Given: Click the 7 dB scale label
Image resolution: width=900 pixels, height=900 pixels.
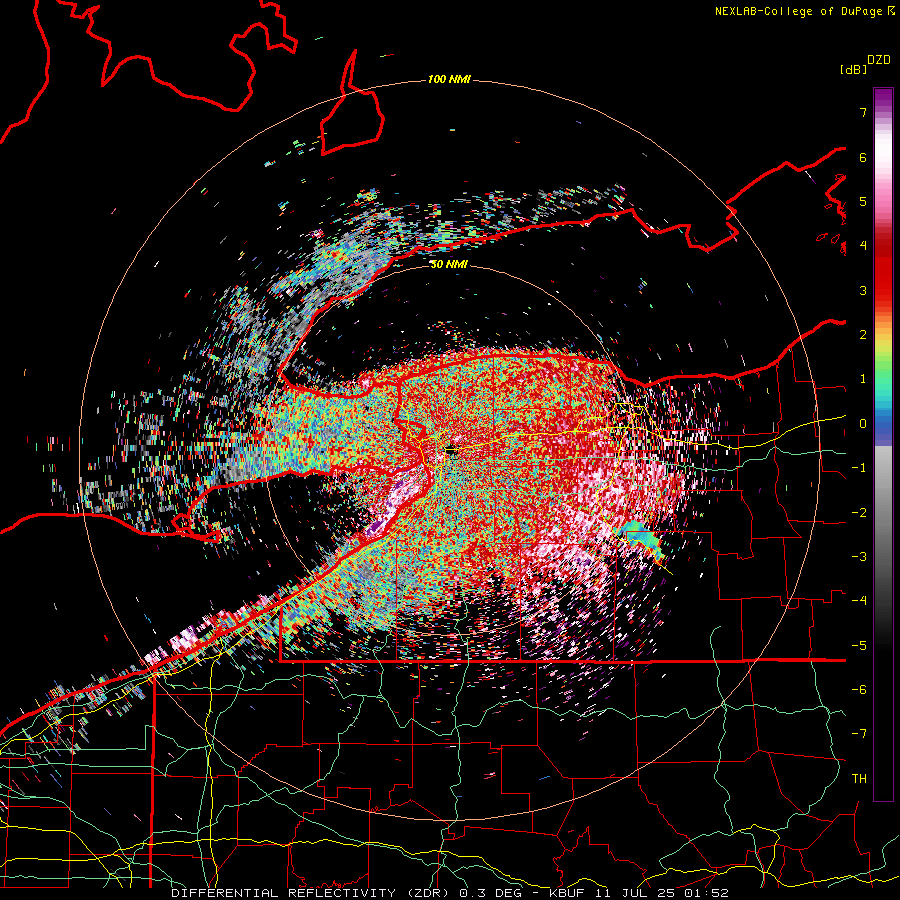Looking at the screenshot, I should coord(863,112).
